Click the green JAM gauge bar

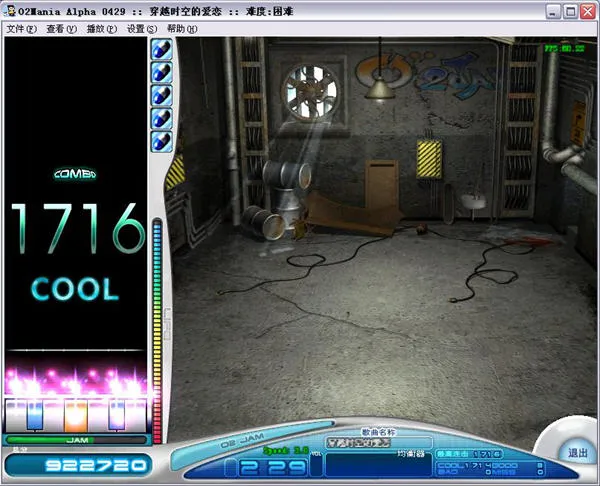tap(77, 439)
